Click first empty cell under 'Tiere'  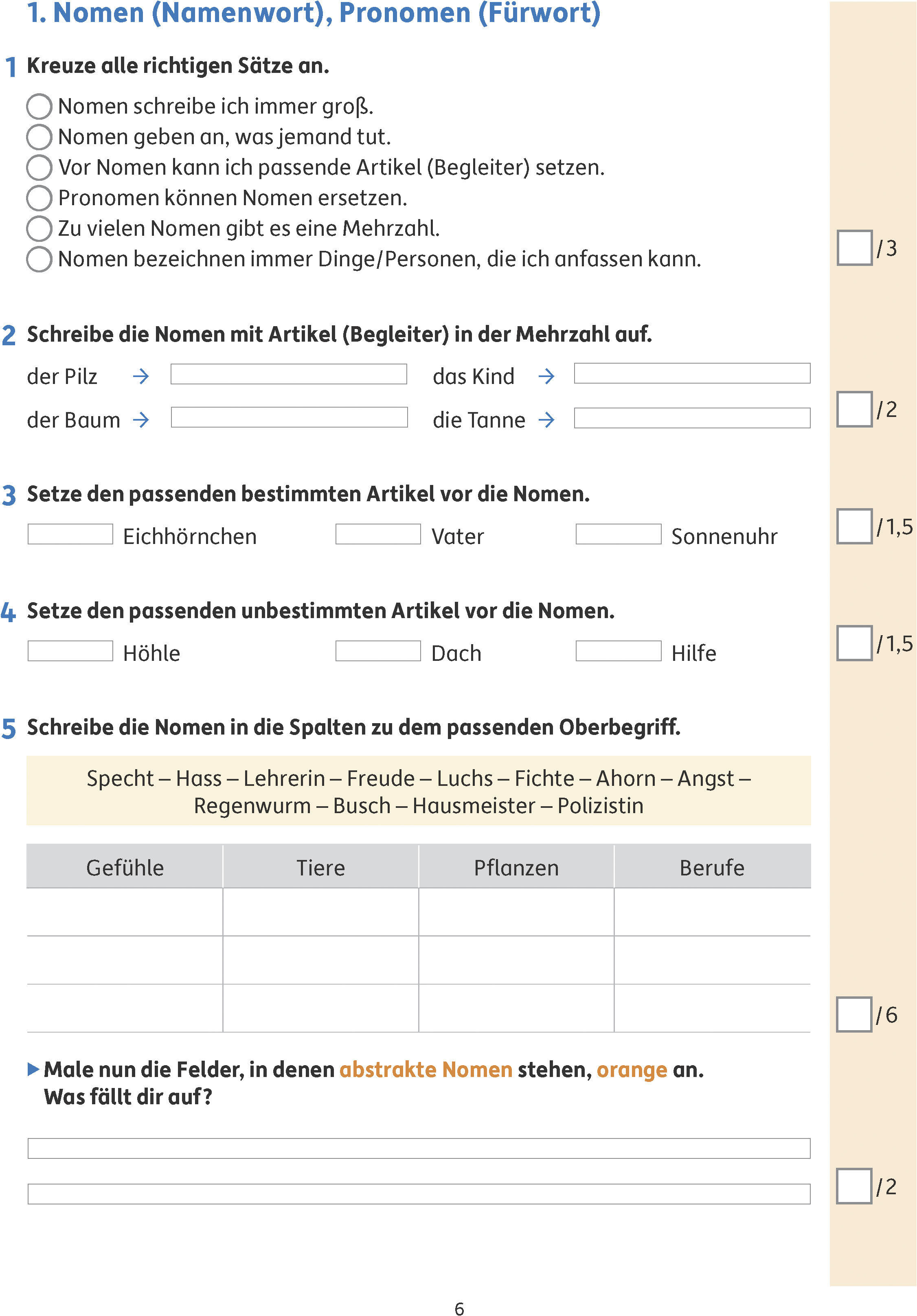point(321,912)
